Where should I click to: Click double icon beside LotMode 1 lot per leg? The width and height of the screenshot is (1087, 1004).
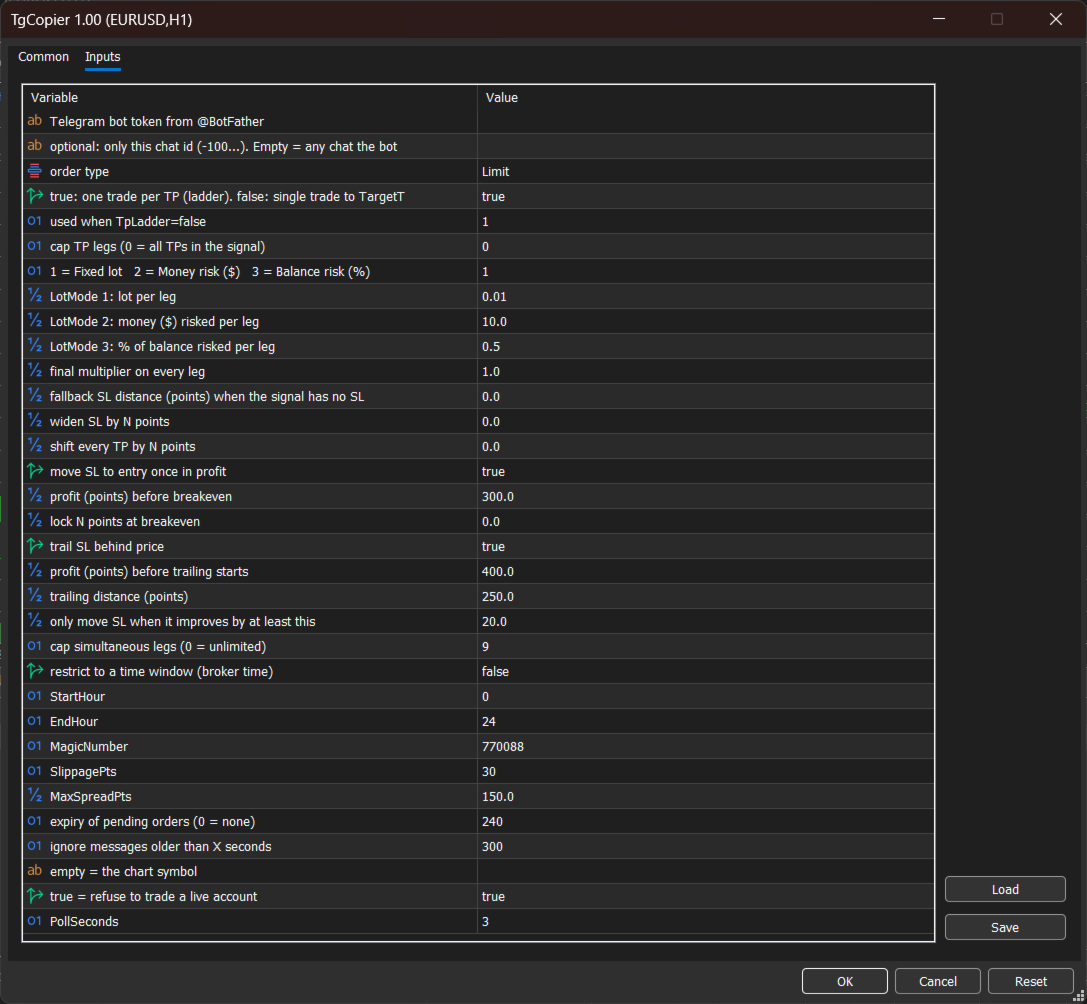(35, 296)
